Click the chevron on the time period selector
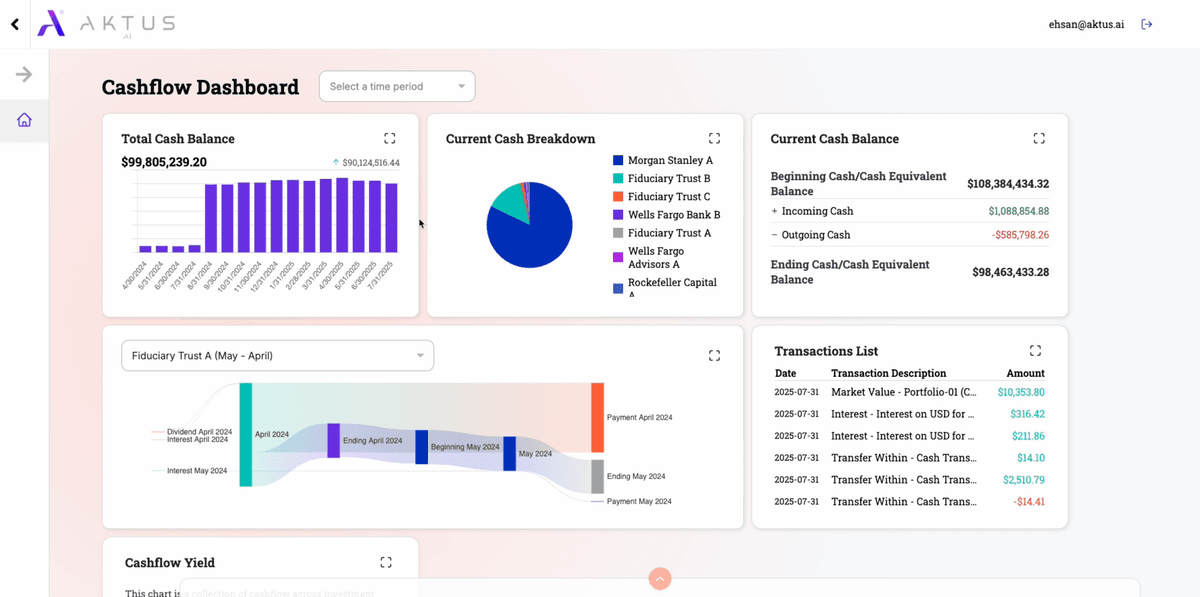 pos(460,86)
